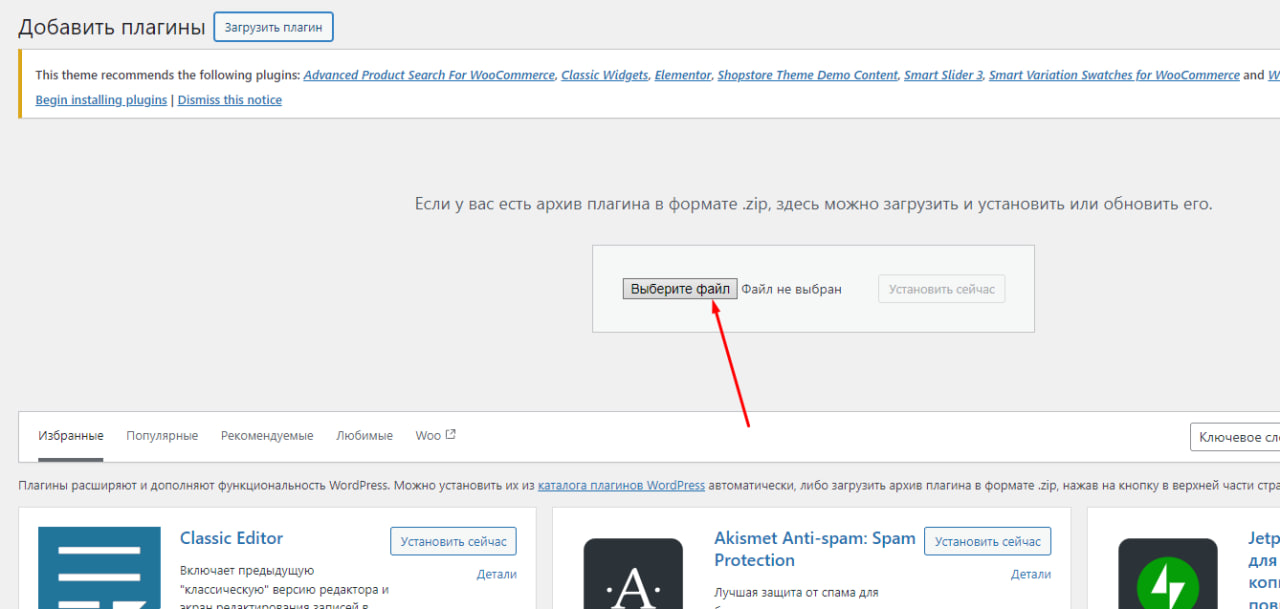The width and height of the screenshot is (1280, 609).
Task: Switch to the Избранные tab
Action: [71, 436]
